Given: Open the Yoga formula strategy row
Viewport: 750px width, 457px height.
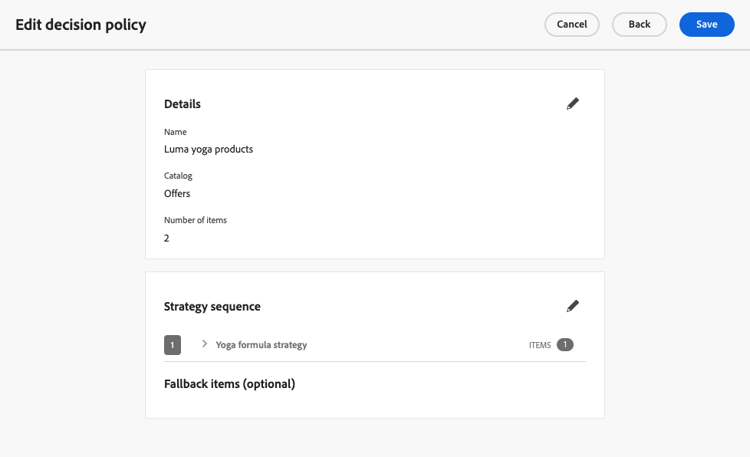Looking at the screenshot, I should click(261, 345).
